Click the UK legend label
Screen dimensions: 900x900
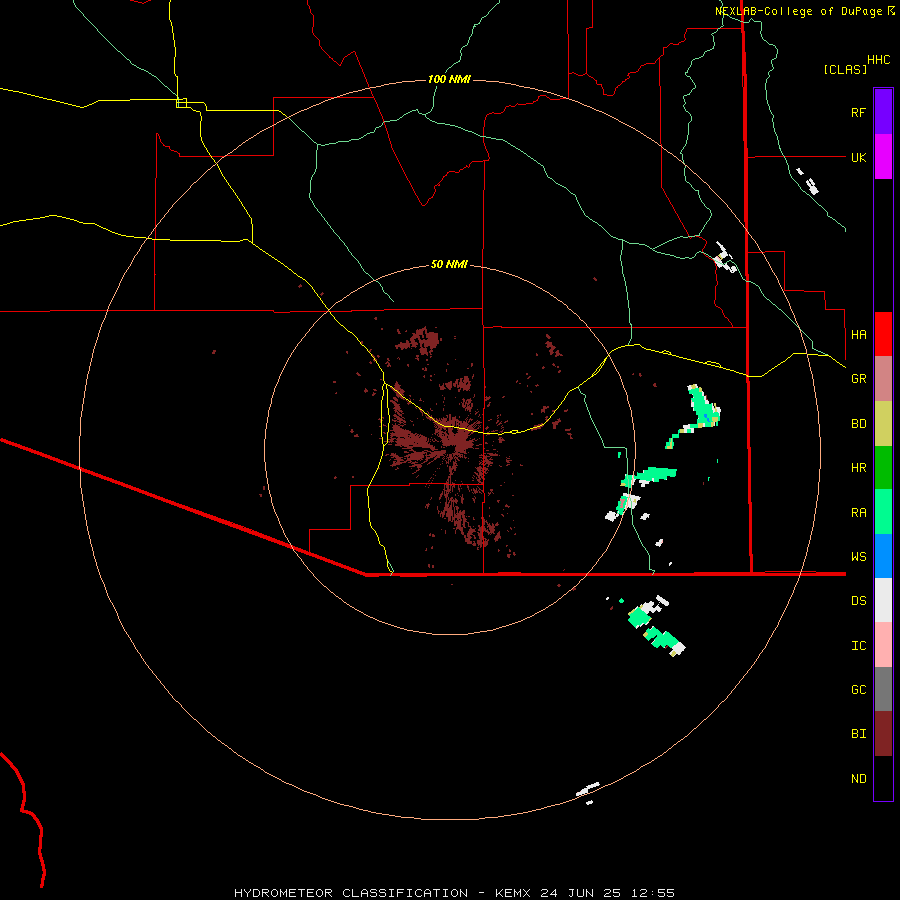click(x=858, y=157)
